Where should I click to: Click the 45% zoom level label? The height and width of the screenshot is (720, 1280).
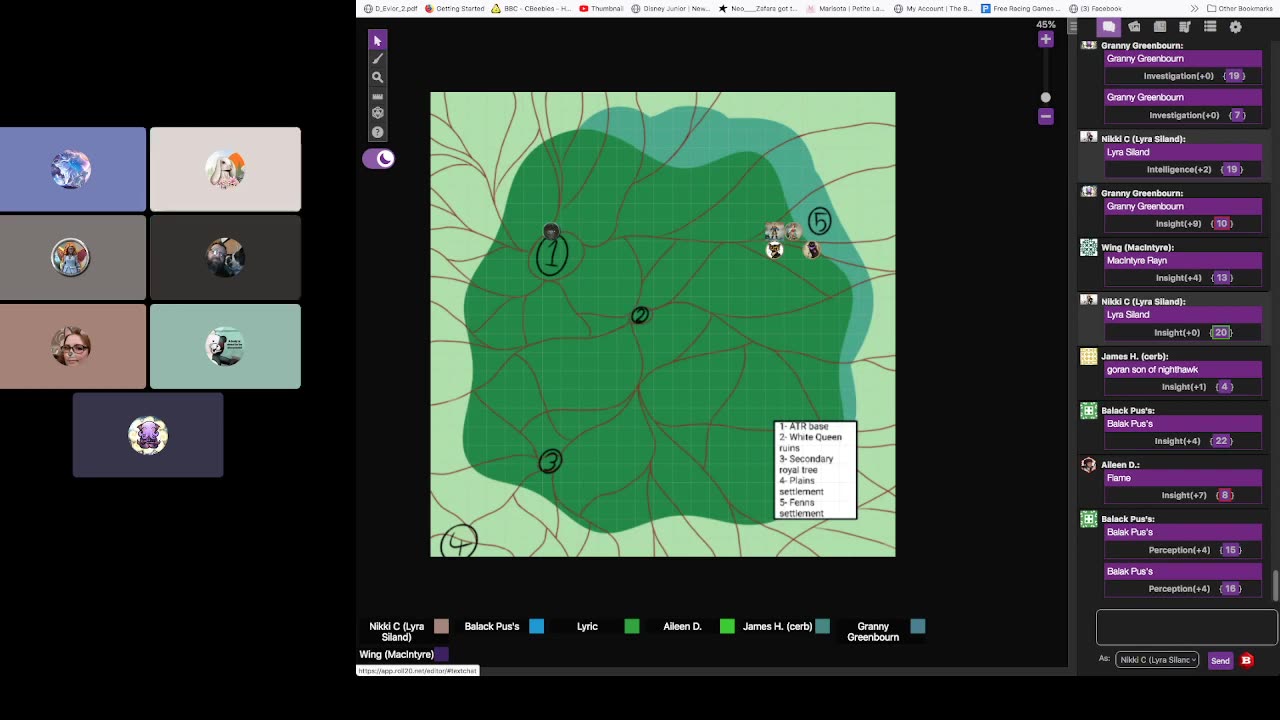1045,24
